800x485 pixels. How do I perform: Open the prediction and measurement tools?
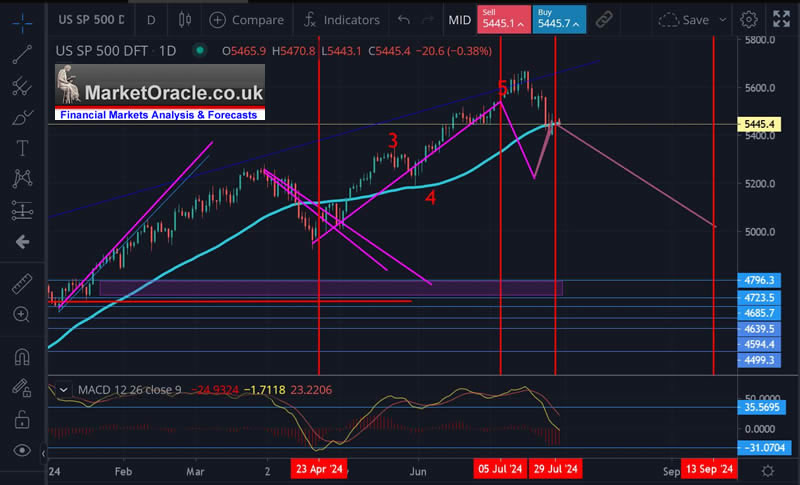(x=22, y=210)
